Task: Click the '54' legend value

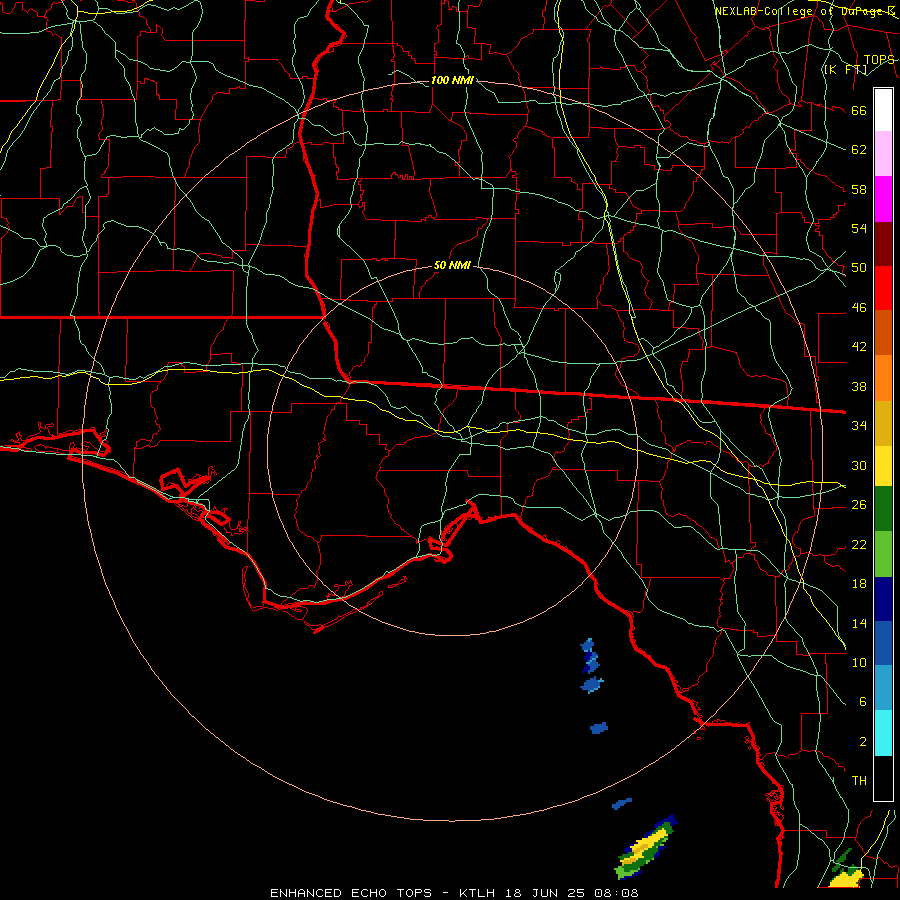Action: tap(859, 228)
